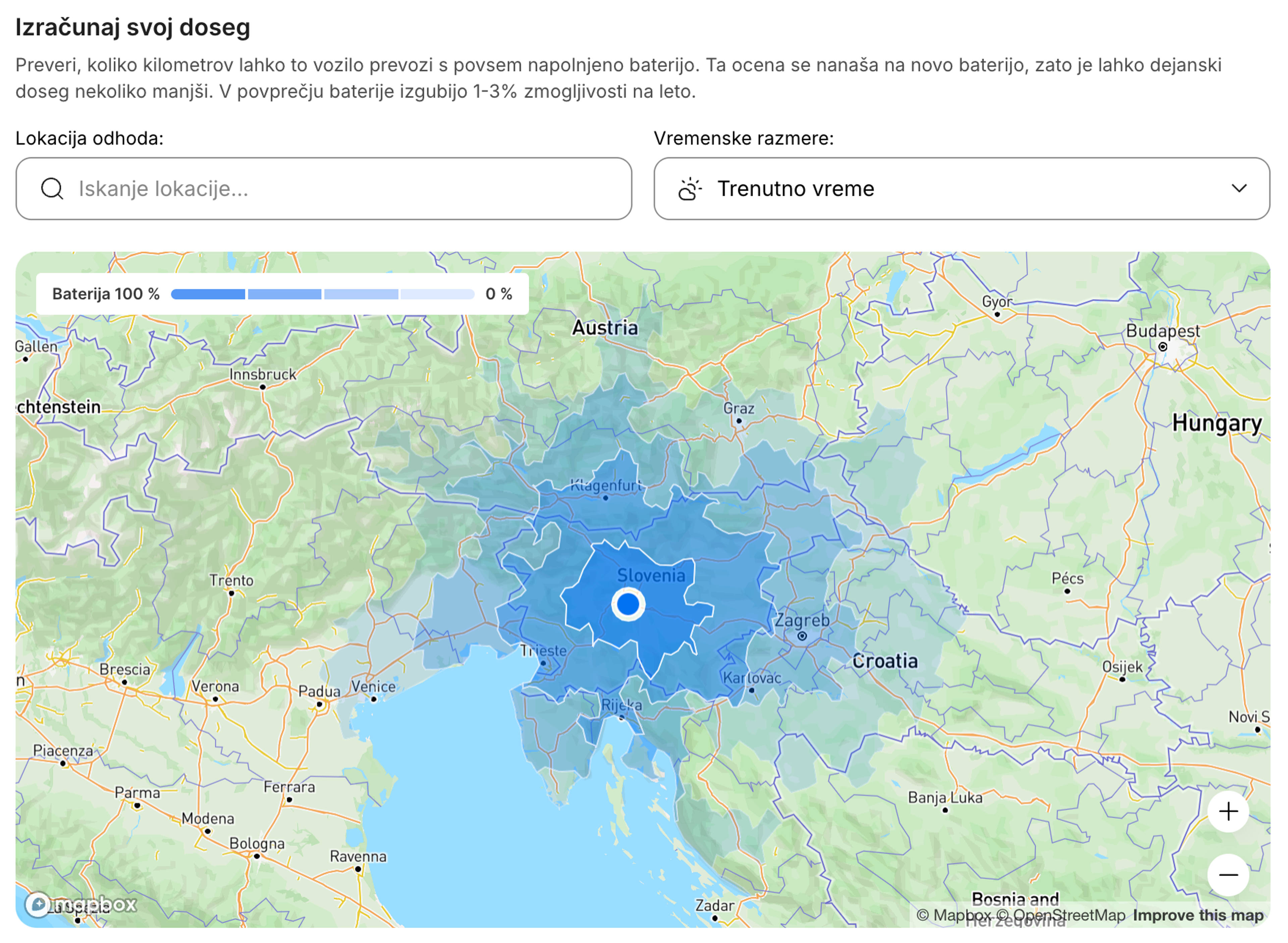
Task: Click the 0 % legend label
Action: pos(499,294)
